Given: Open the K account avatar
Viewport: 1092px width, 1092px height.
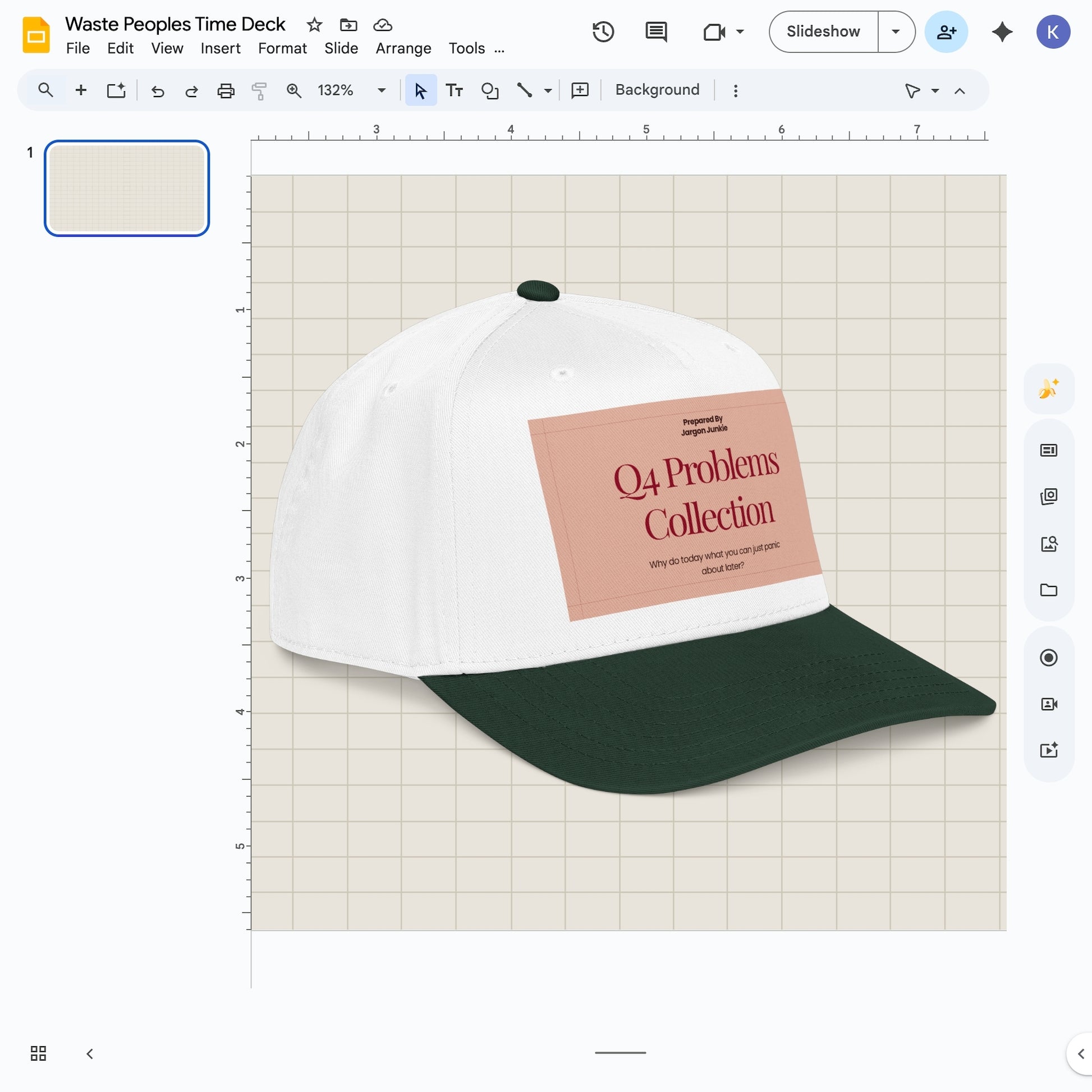Looking at the screenshot, I should [1053, 31].
